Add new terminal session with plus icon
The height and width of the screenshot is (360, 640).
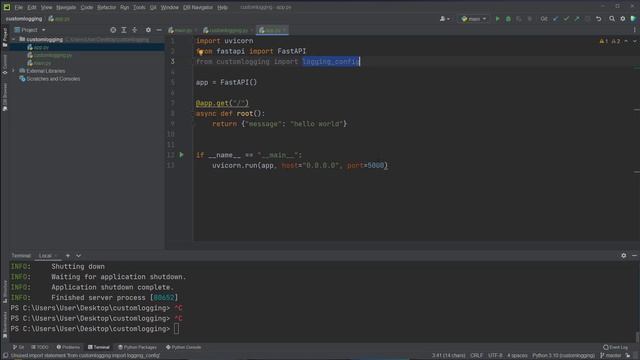(x=68, y=256)
